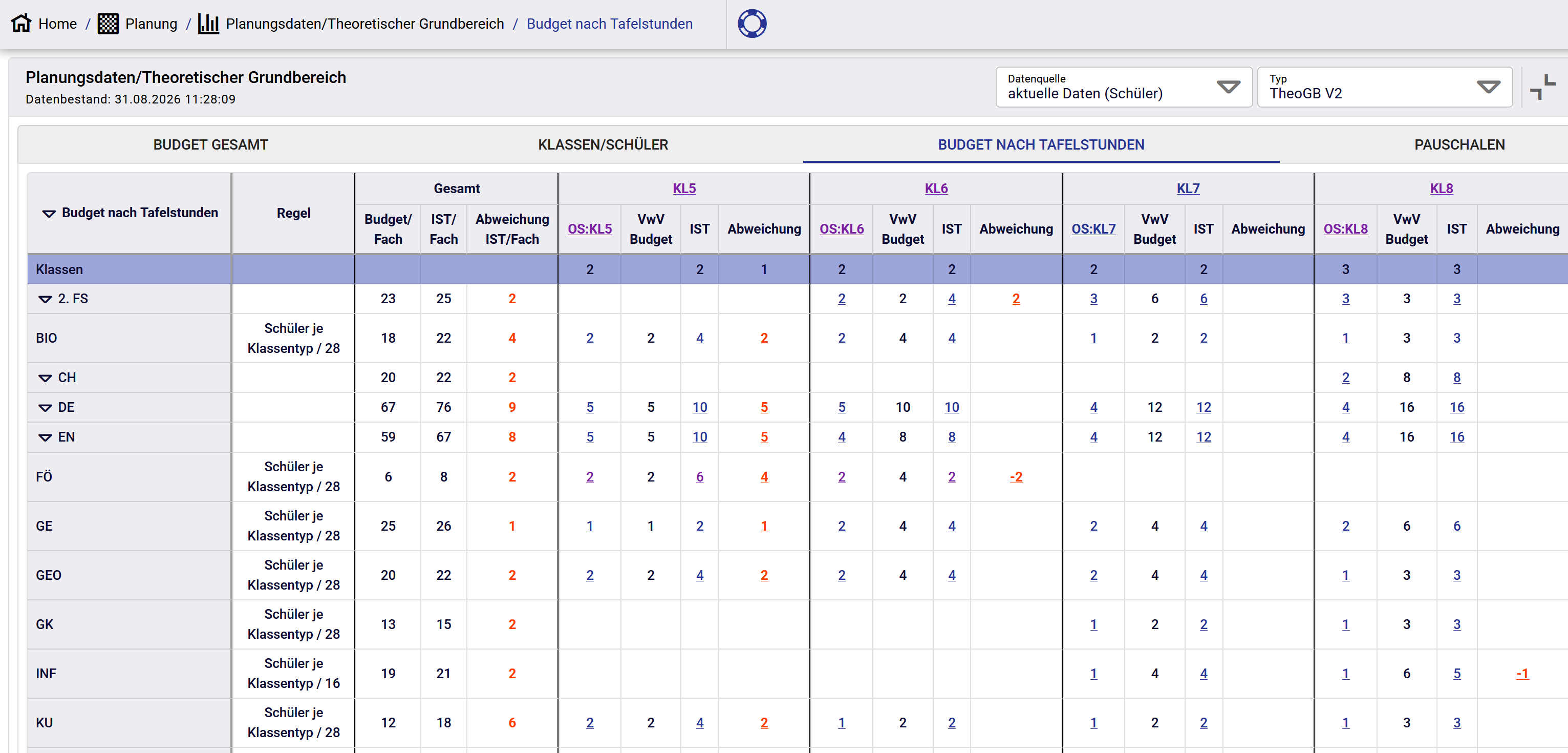
Task: Expand the 2. FS row
Action: point(45,299)
